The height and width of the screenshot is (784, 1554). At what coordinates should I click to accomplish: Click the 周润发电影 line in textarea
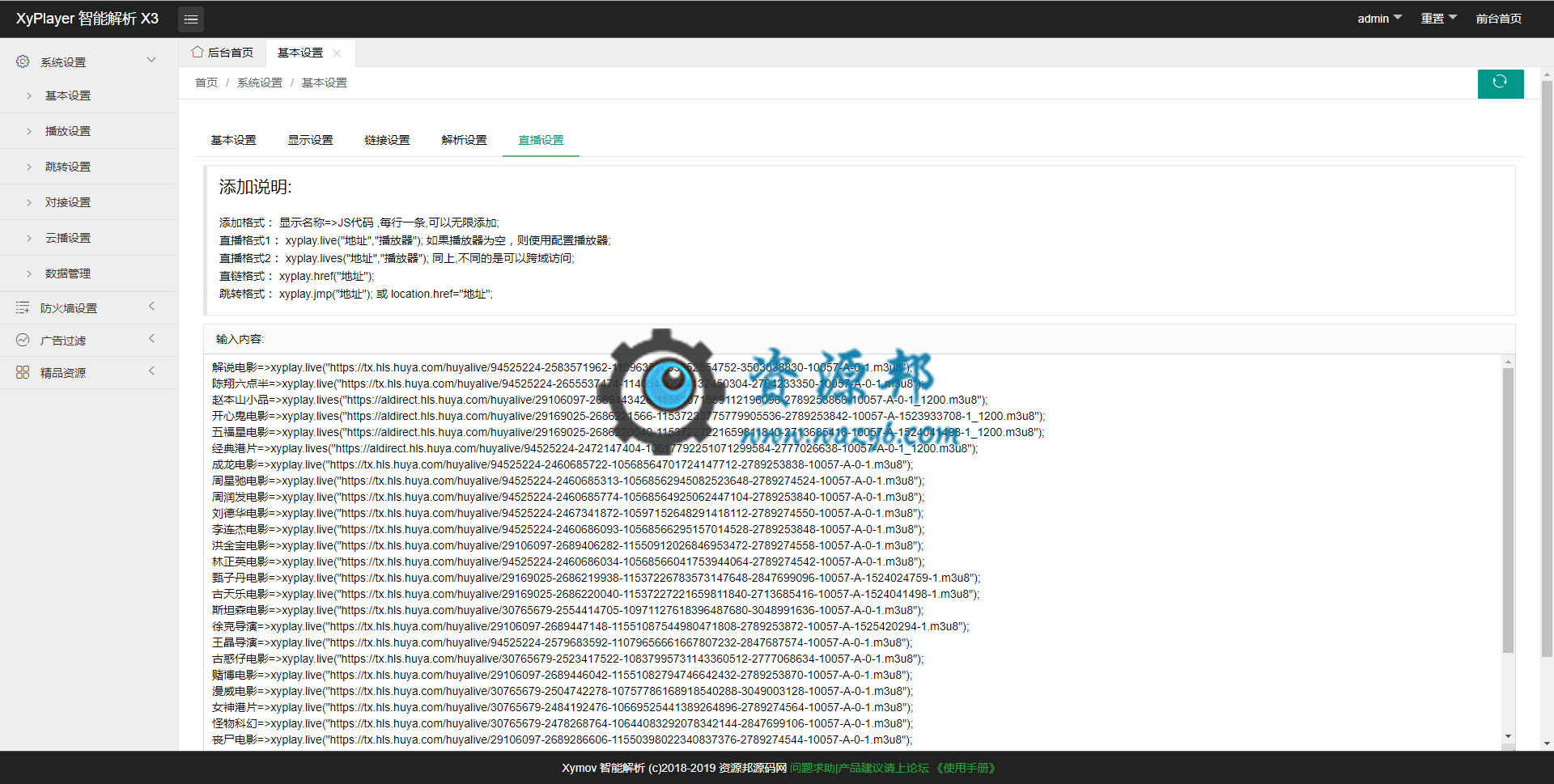pos(567,497)
